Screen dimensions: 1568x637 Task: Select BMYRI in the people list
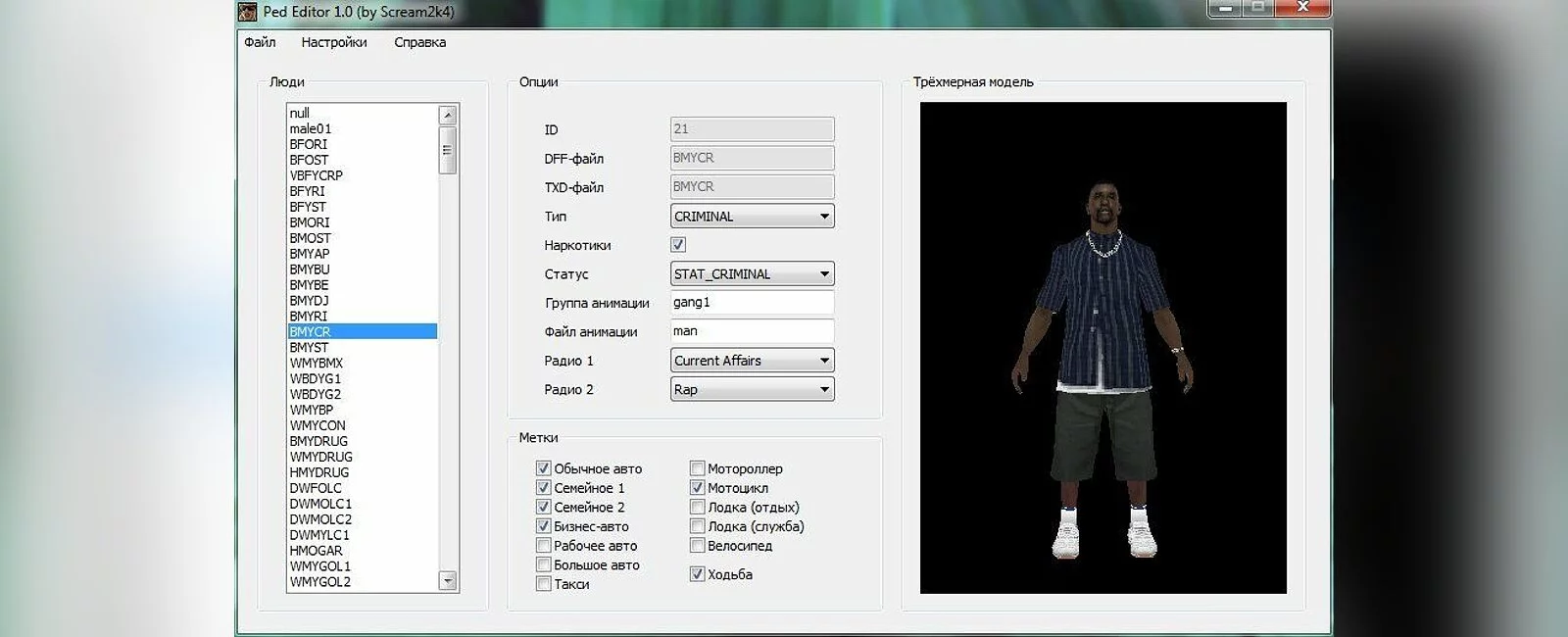pyautogui.click(x=363, y=317)
